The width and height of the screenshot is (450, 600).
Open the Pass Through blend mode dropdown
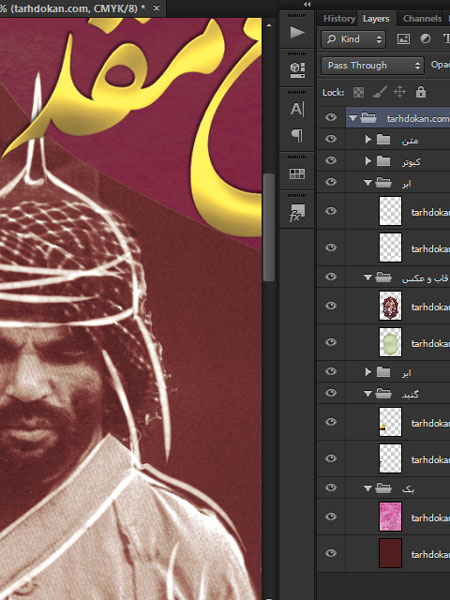373,65
